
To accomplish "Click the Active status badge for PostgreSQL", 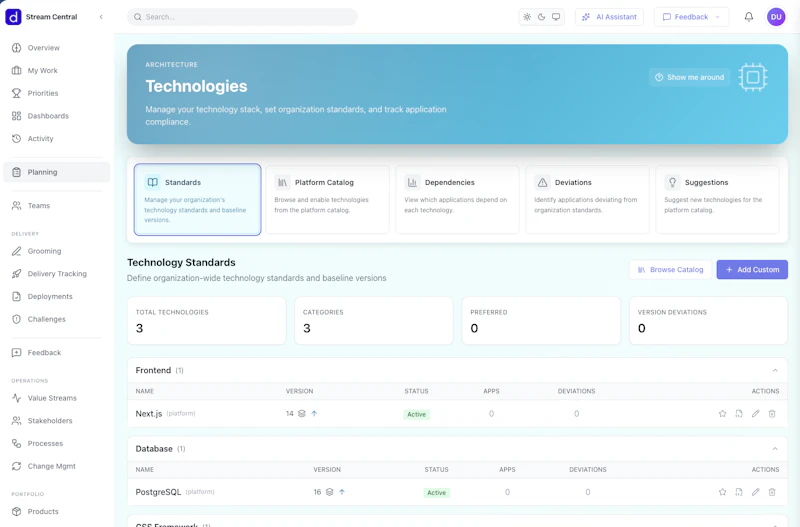I will point(436,493).
